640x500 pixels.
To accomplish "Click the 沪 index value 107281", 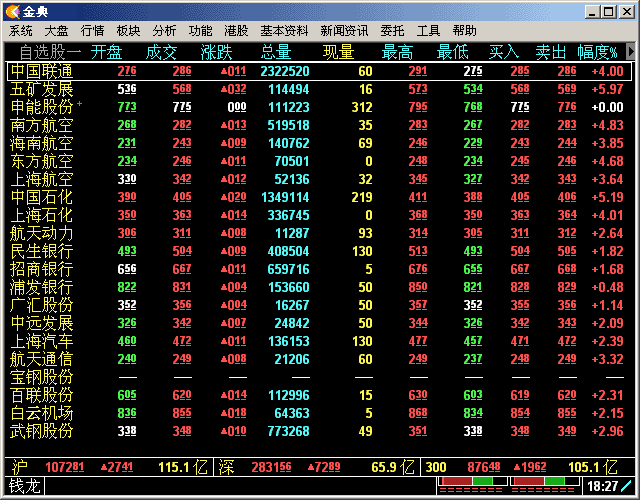I will (65, 467).
